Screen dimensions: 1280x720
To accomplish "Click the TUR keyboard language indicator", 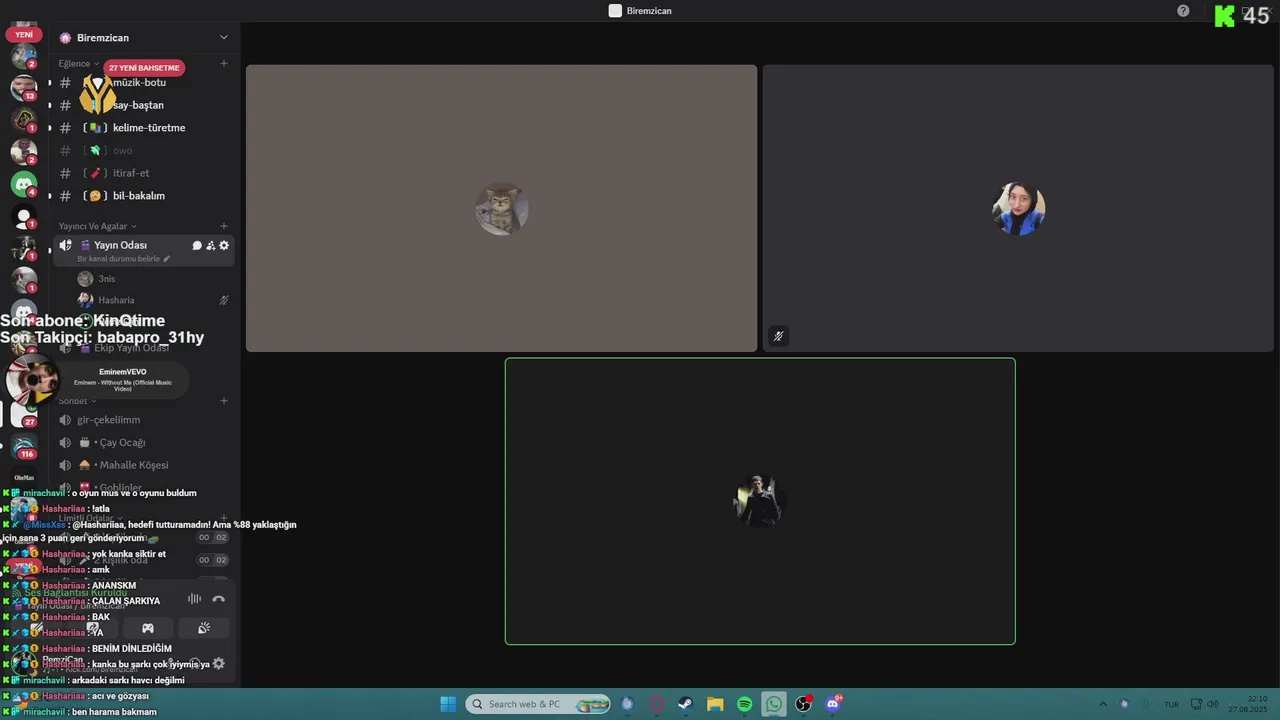I will pos(1171,704).
